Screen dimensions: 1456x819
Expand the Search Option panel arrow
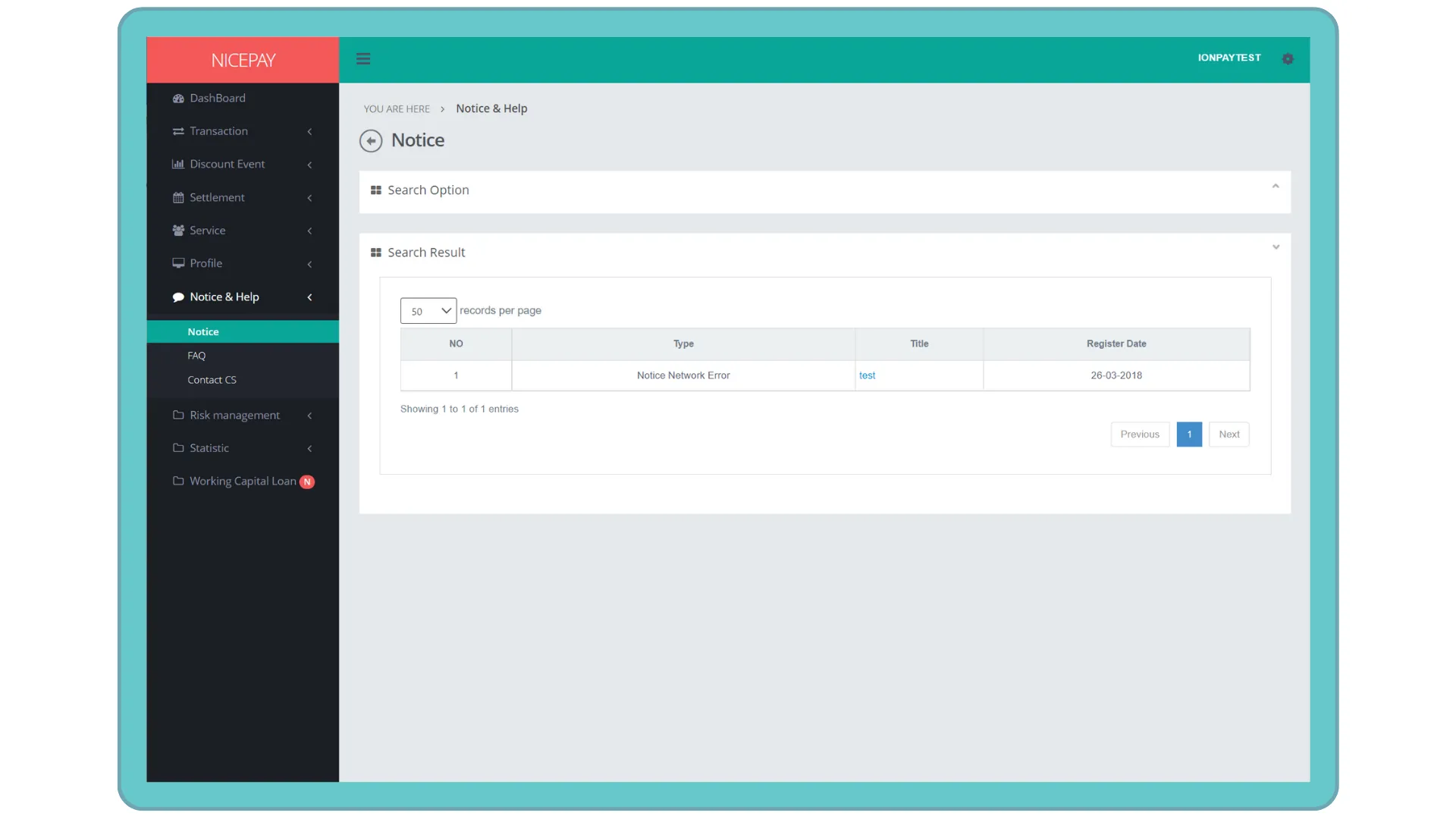coord(1276,187)
